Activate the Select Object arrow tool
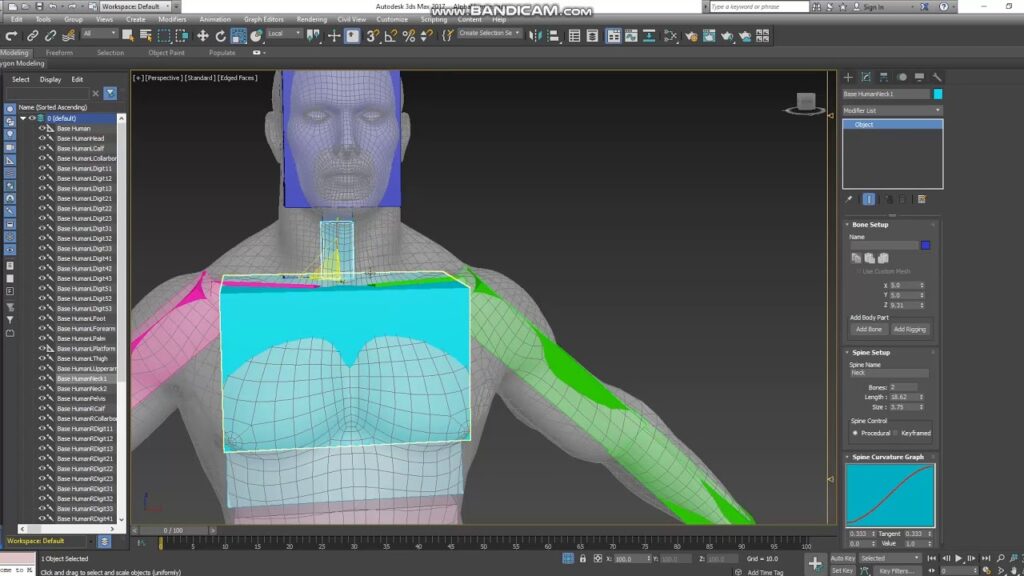Screen dimensions: 1024x576 coord(127,37)
